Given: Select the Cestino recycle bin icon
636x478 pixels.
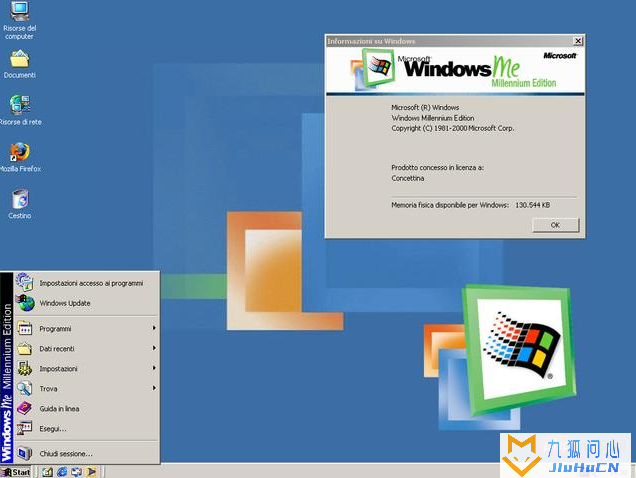Looking at the screenshot, I should (x=19, y=199).
